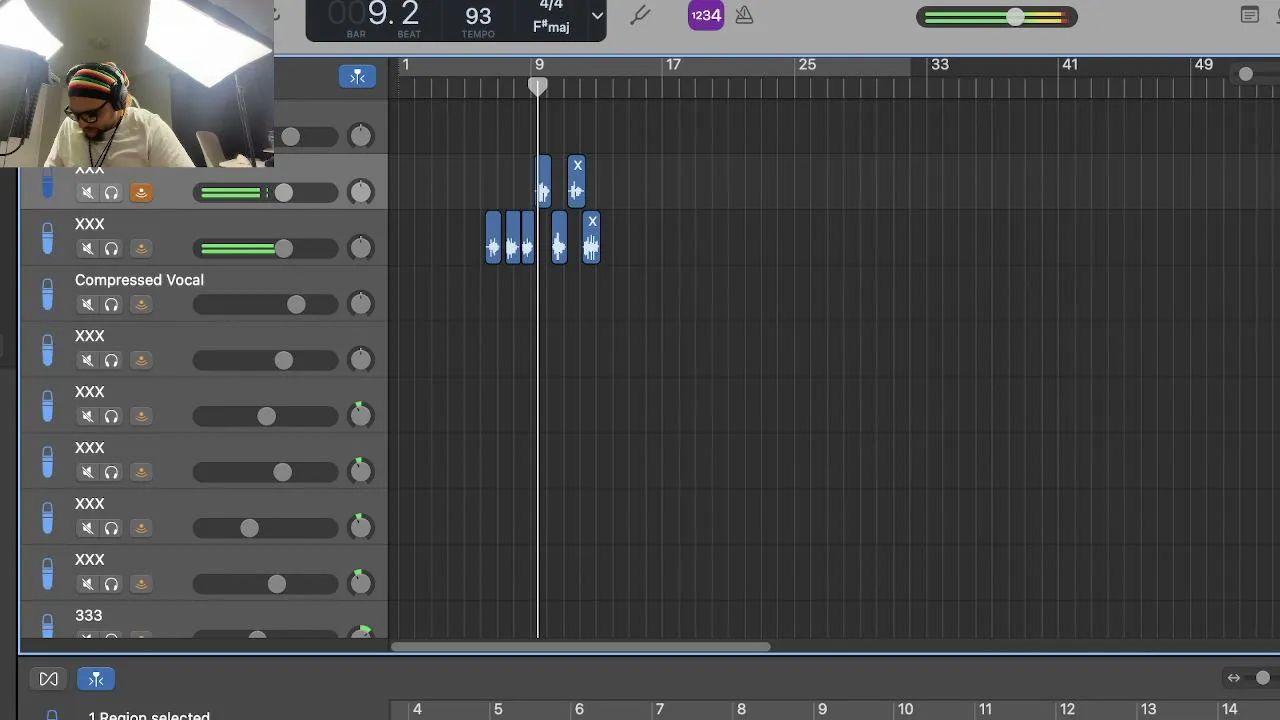Image resolution: width=1280 pixels, height=720 pixels.
Task: Solo the Compressed Vocal track
Action: coord(112,304)
